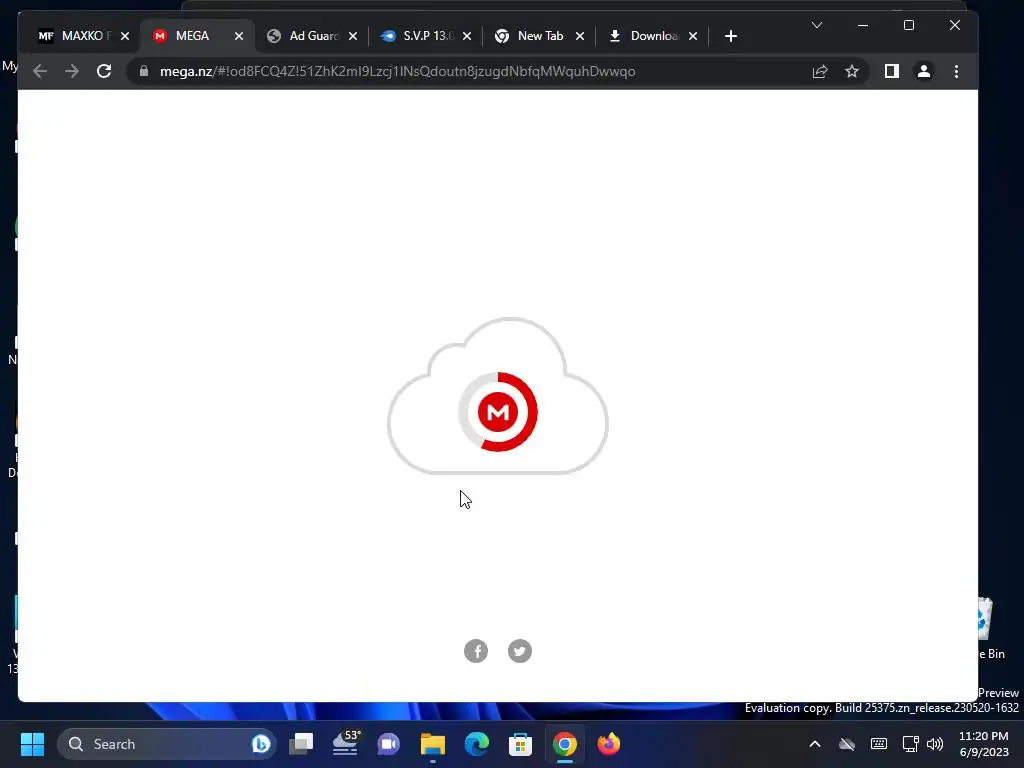
Task: Go back to previous page
Action: pos(40,71)
